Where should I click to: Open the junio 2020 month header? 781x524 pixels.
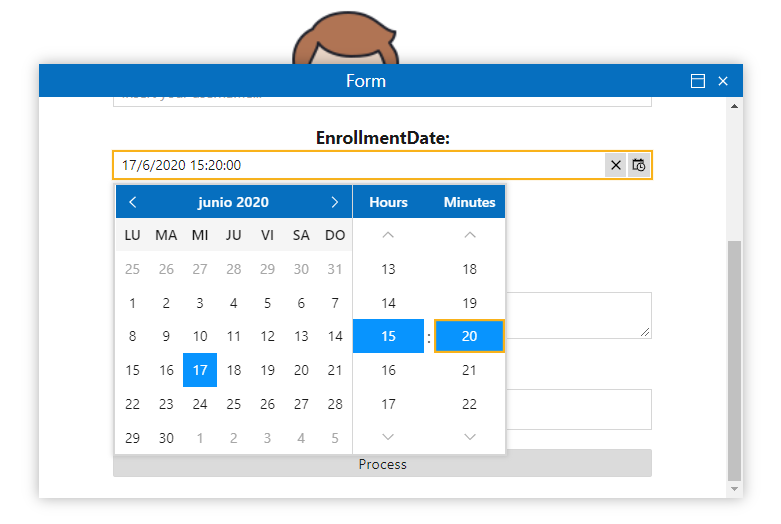coord(233,202)
